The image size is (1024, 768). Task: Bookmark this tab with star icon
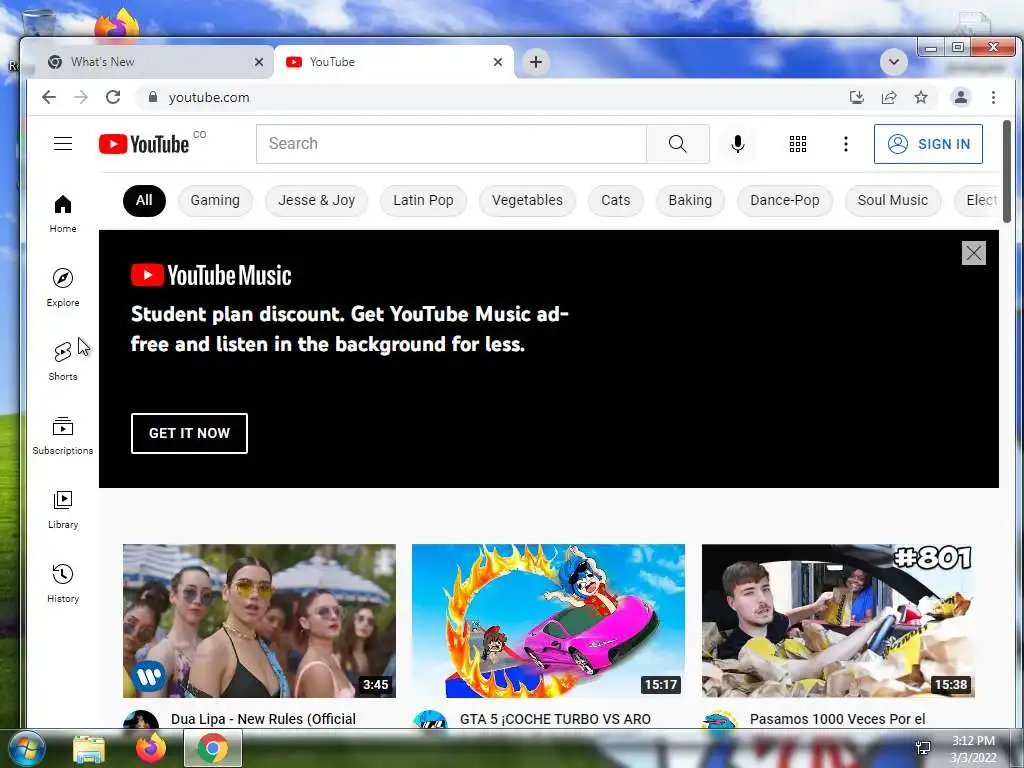(921, 97)
